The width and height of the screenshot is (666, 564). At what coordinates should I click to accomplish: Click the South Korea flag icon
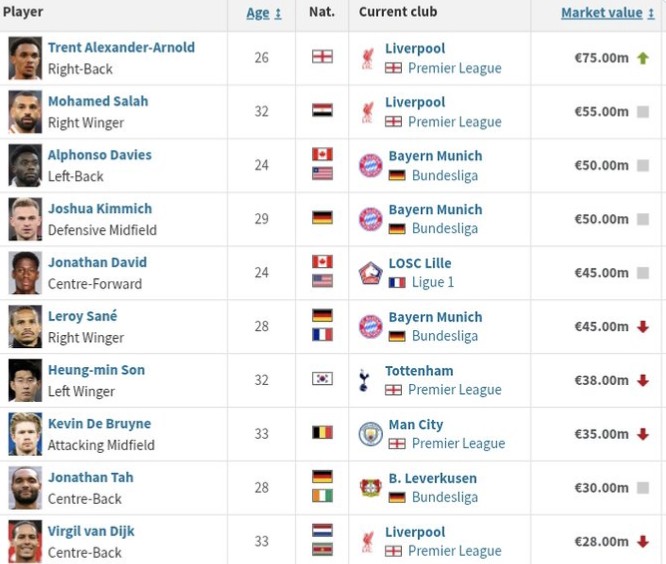pos(322,380)
